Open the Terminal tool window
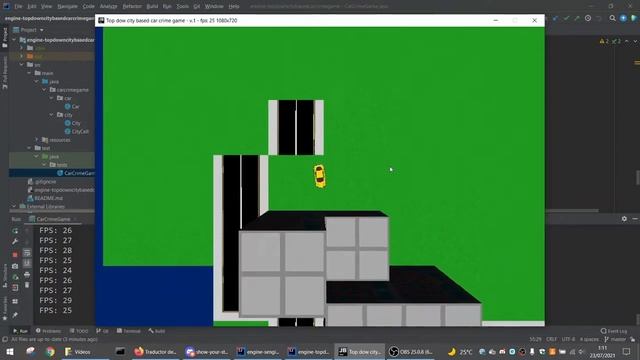Viewport: 640px width, 360px height. pos(129,331)
